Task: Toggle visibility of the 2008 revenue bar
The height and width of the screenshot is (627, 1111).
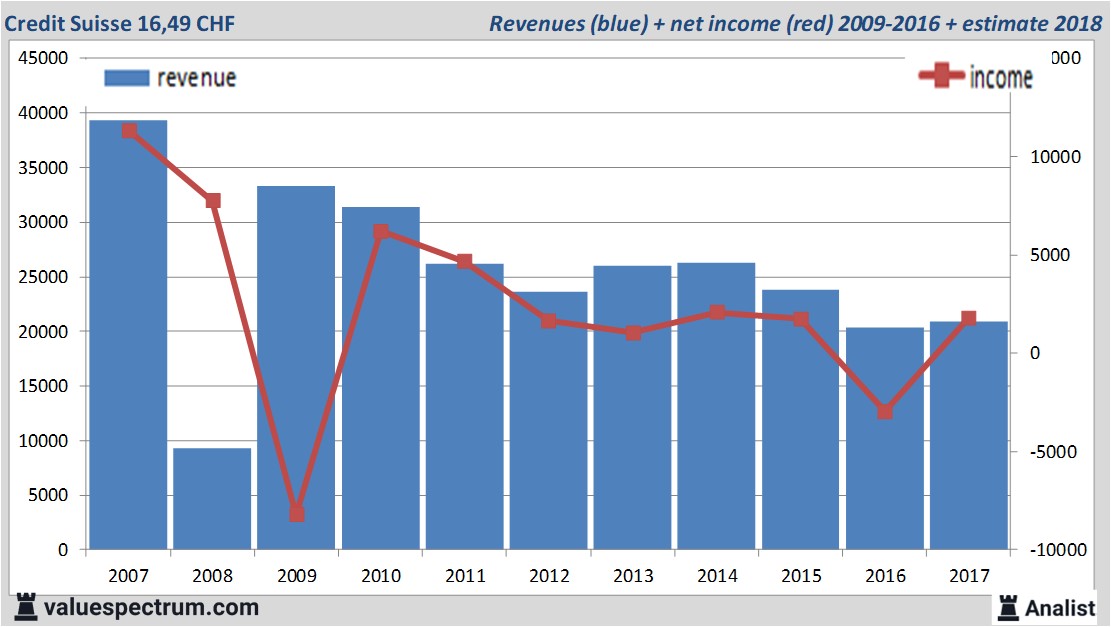Action: click(x=211, y=500)
